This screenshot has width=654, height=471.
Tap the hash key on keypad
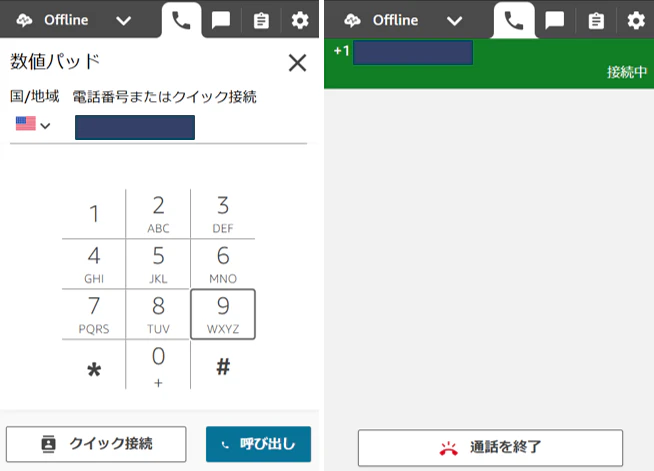coord(223,365)
